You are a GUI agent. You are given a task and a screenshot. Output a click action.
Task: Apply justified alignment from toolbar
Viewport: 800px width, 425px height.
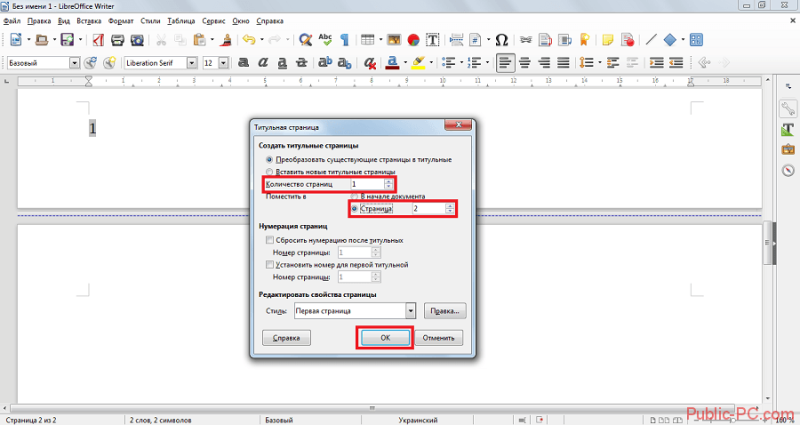[563, 63]
